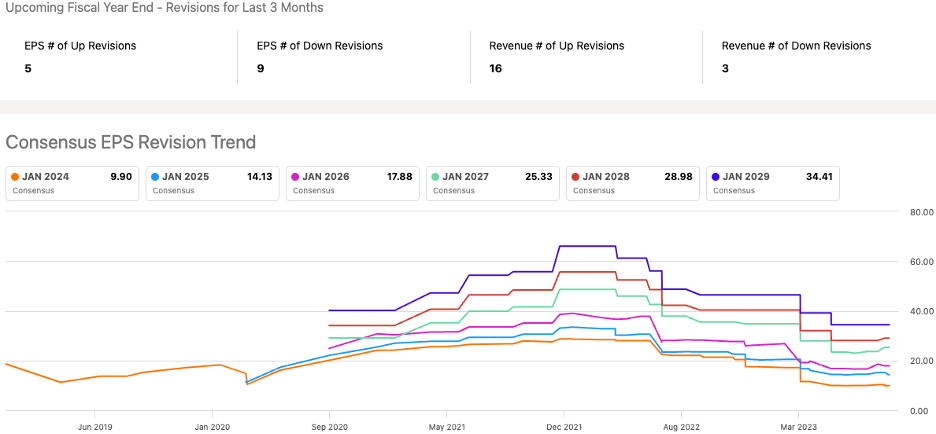Click the Dec 2021 x-axis label
The image size is (936, 434).
563,426
